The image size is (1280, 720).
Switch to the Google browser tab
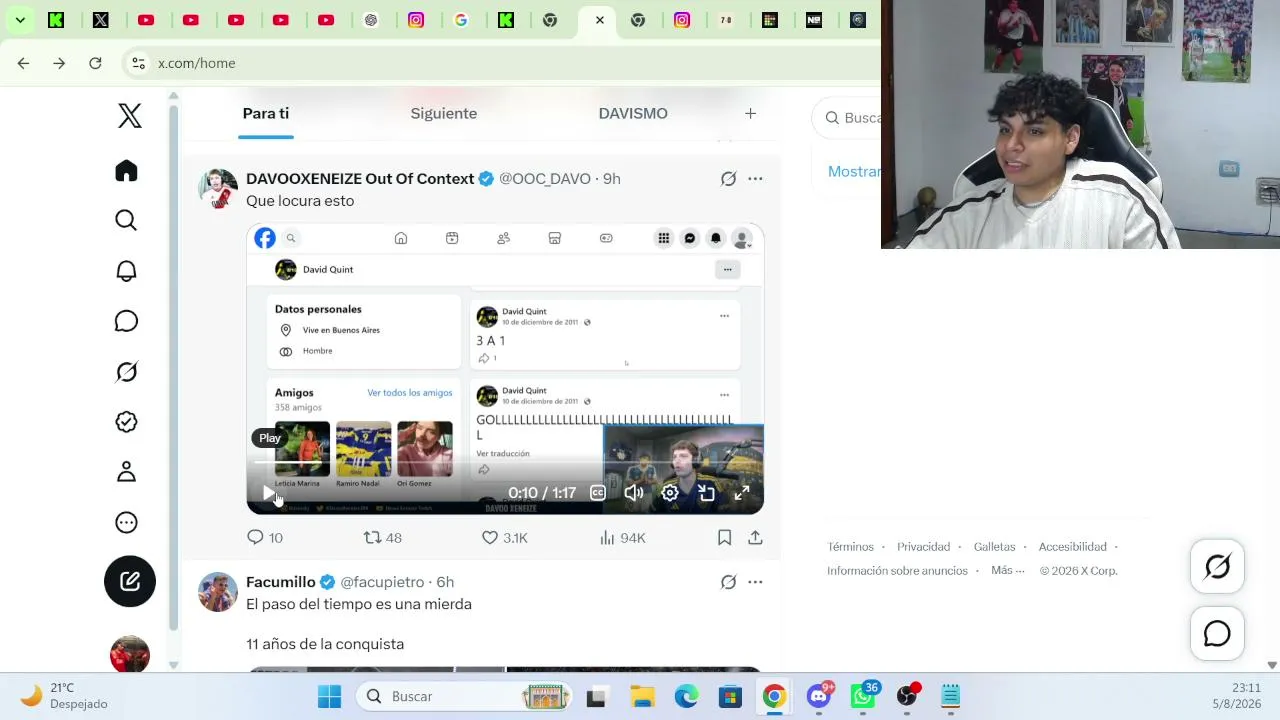pyautogui.click(x=461, y=20)
